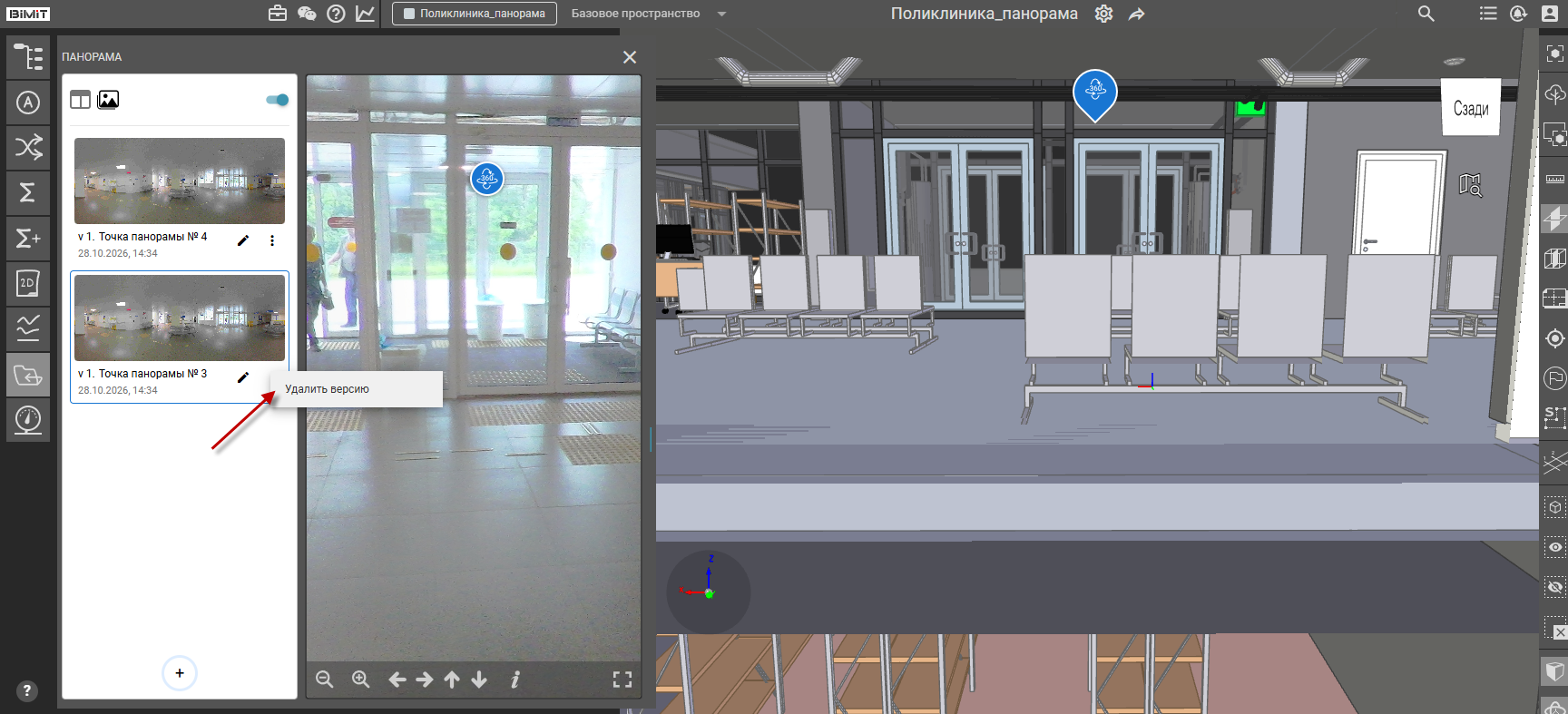Open the 2D drawings panel
1568x714 pixels.
point(28,283)
